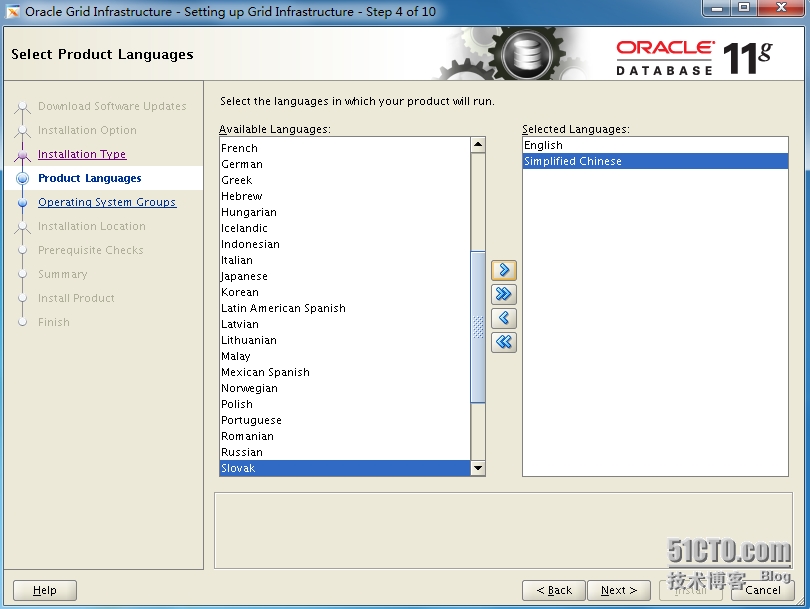The width and height of the screenshot is (810, 609).
Task: Add all languages with double right arrow
Action: (x=504, y=294)
